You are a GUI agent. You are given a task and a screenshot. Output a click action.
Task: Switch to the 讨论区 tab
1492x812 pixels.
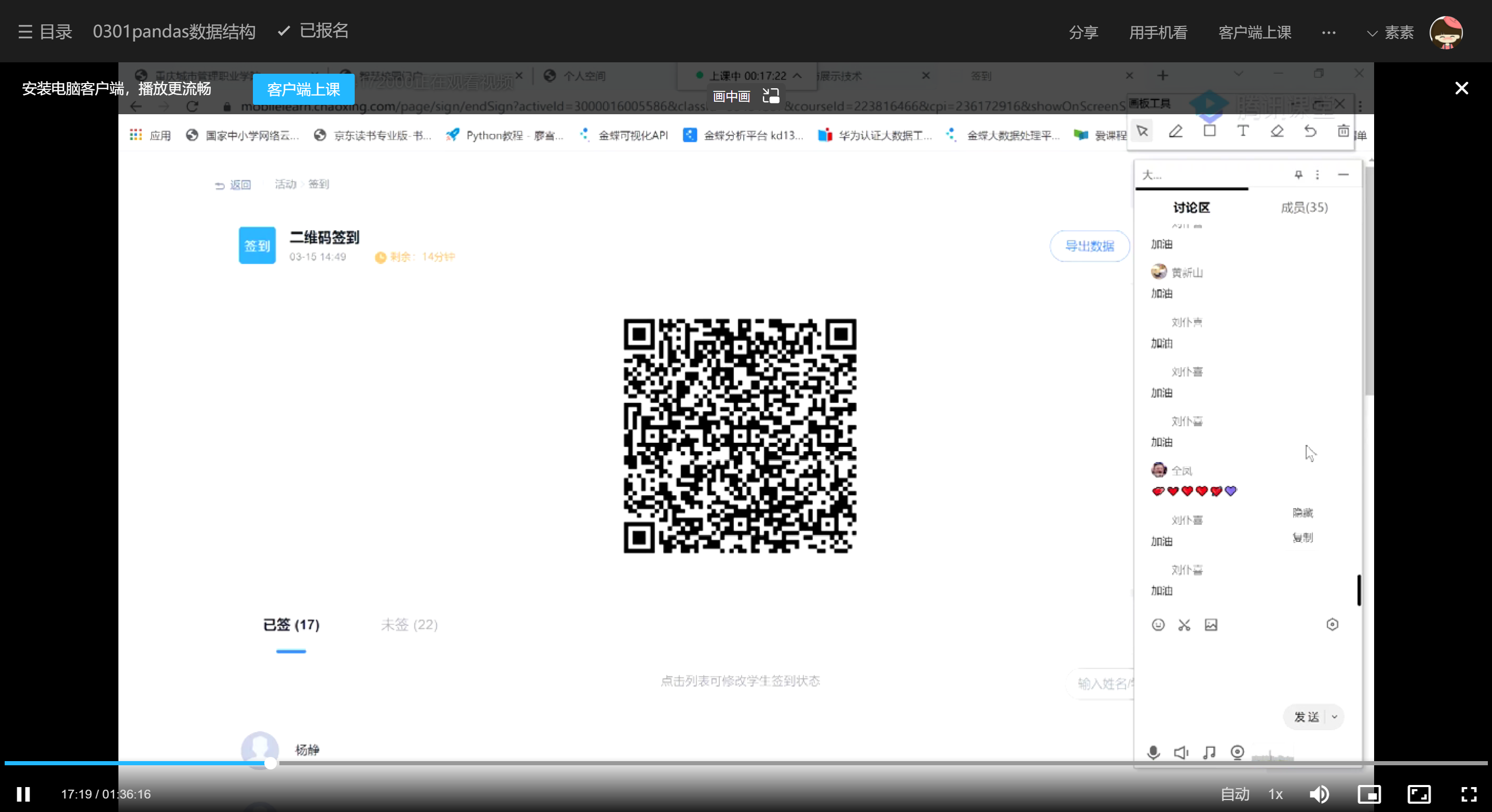coord(1191,207)
